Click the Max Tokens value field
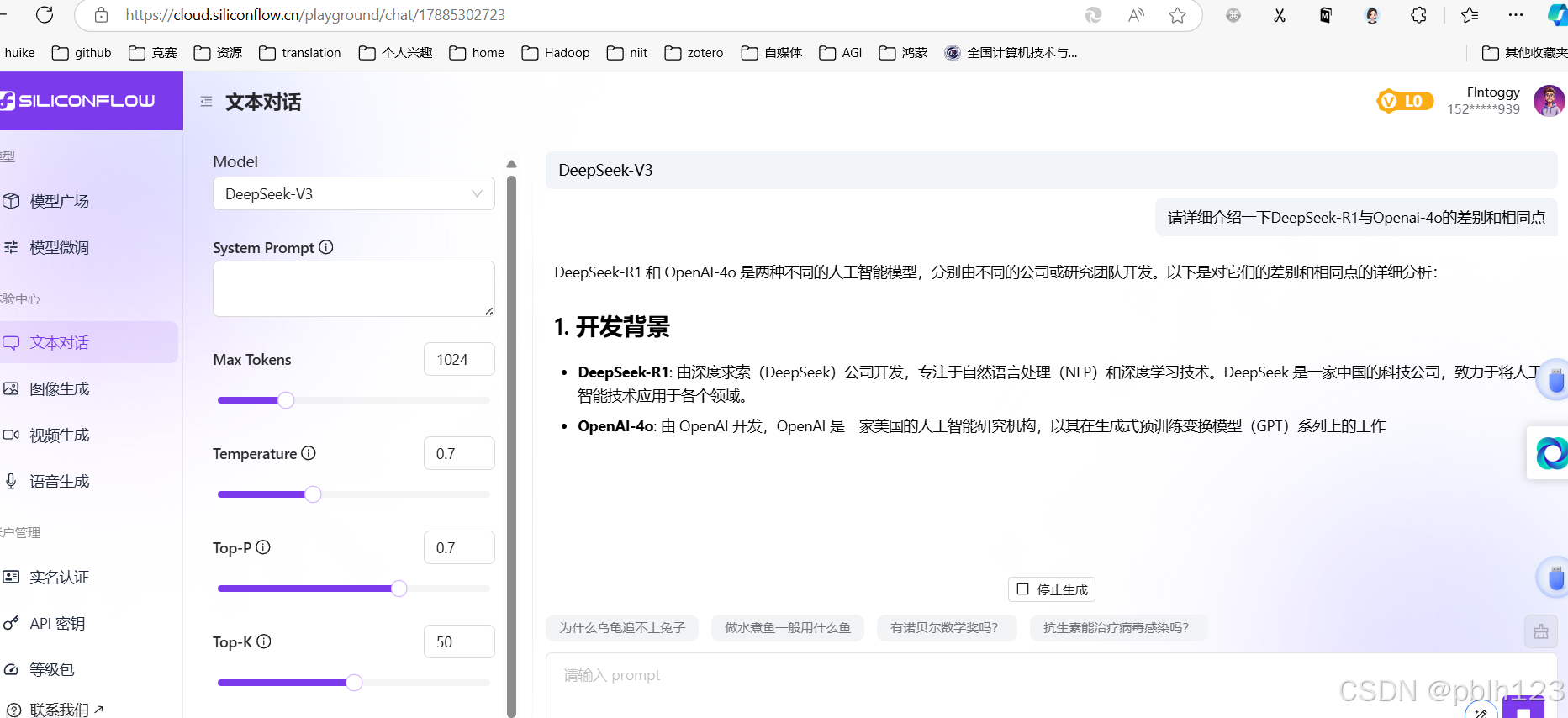This screenshot has height=718, width=1568. pos(459,359)
